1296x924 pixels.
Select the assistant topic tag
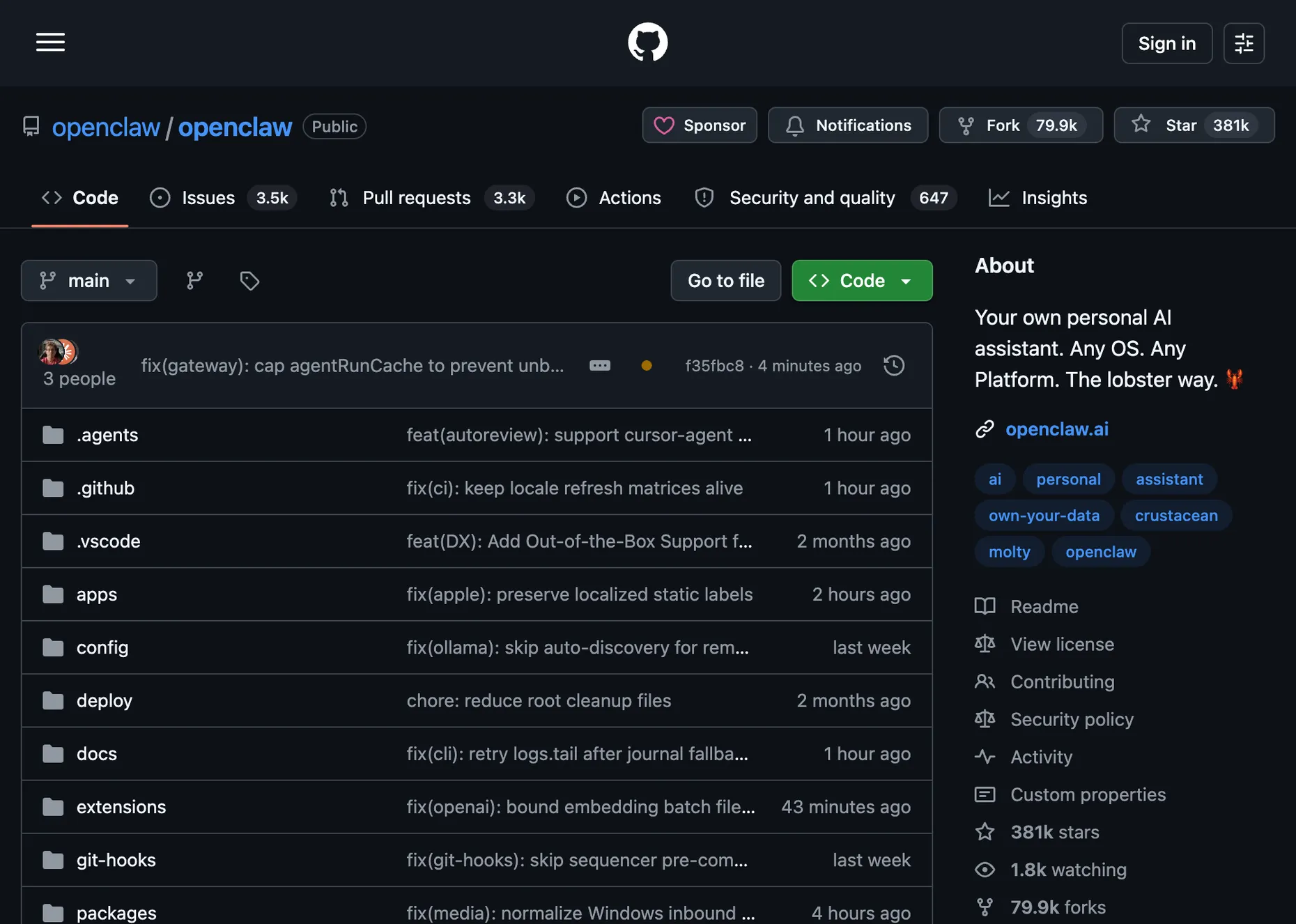[x=1169, y=479]
